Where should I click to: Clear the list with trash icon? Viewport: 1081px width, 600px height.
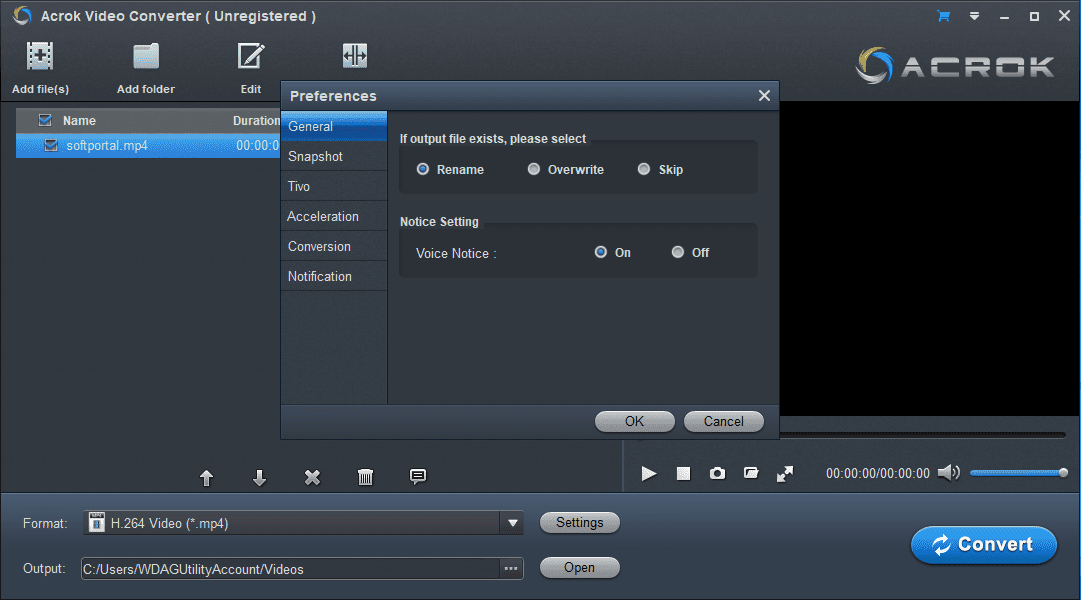365,477
